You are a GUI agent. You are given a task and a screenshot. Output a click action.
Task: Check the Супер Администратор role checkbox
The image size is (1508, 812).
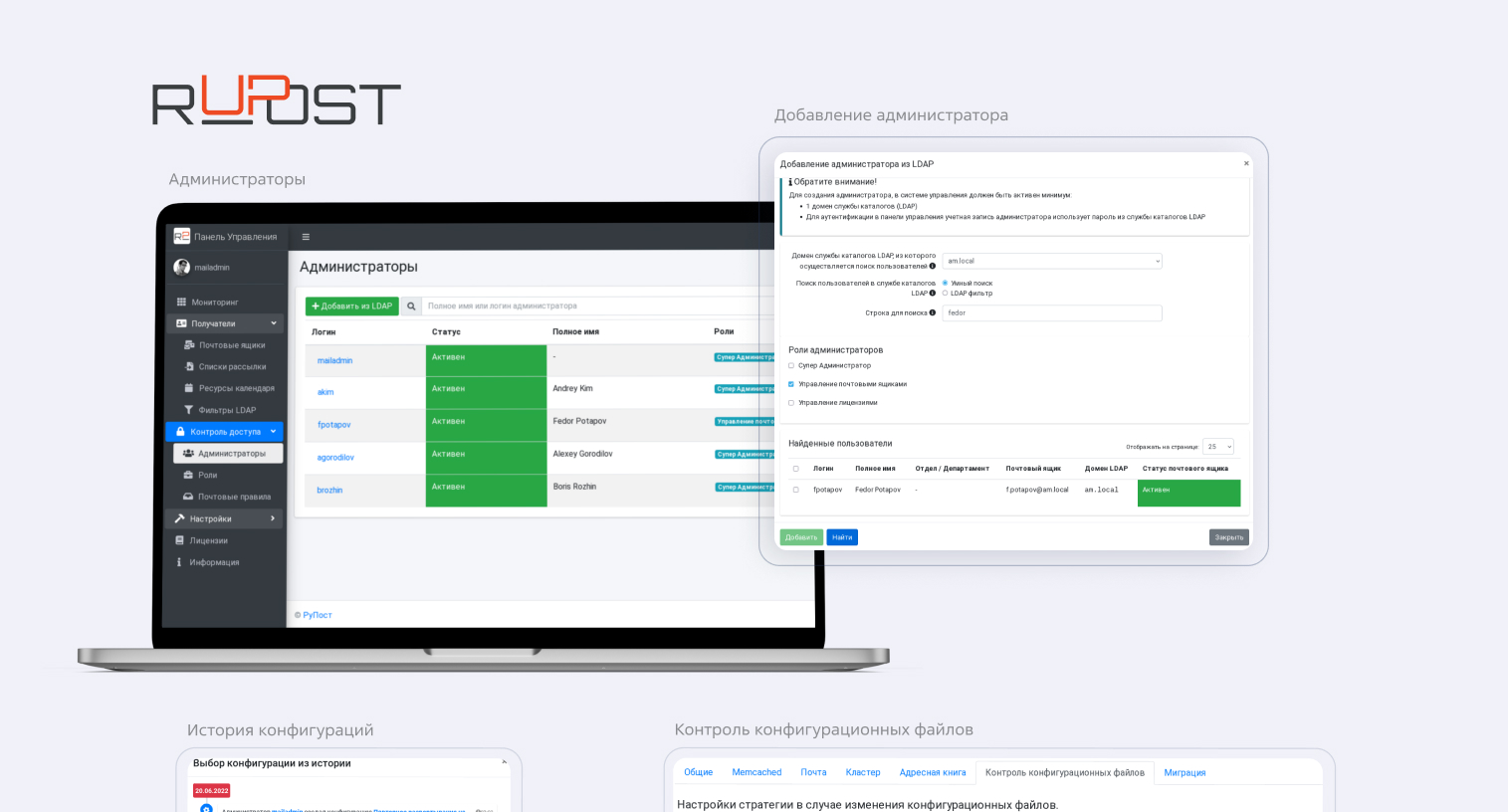(791, 365)
